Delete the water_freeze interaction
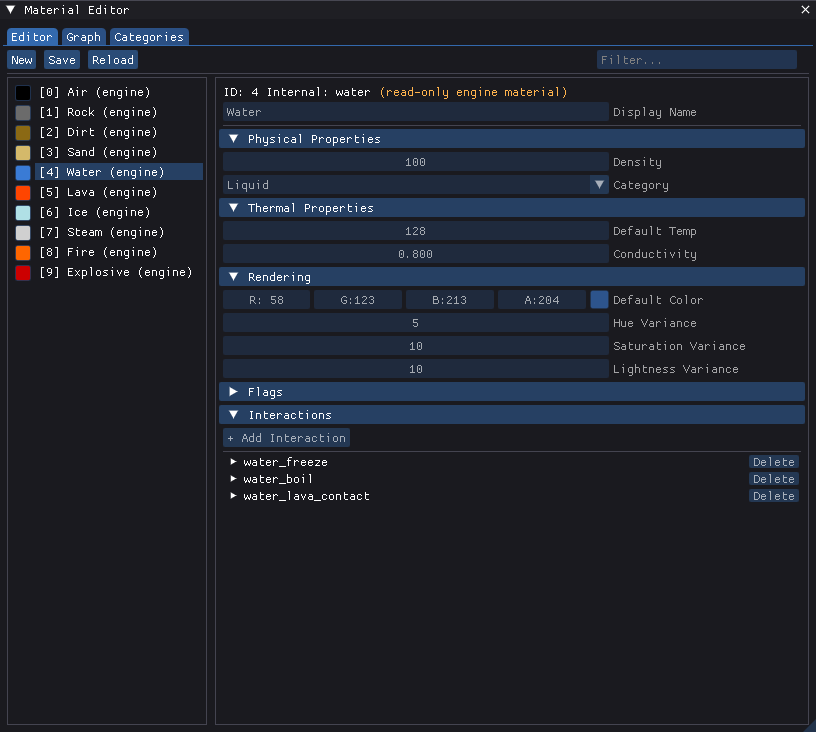816x732 pixels. (774, 462)
